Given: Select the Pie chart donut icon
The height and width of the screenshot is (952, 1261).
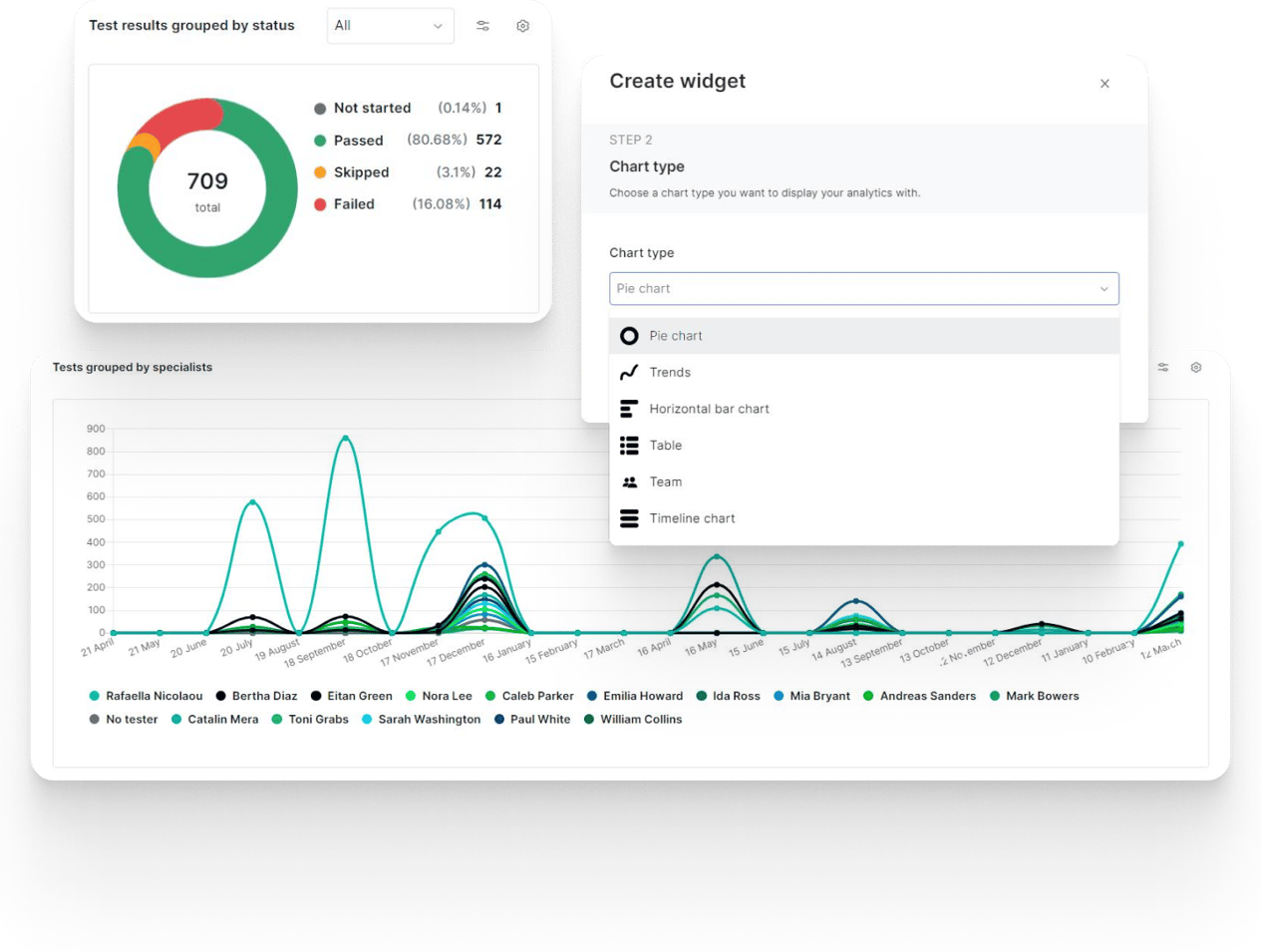Looking at the screenshot, I should 629,336.
